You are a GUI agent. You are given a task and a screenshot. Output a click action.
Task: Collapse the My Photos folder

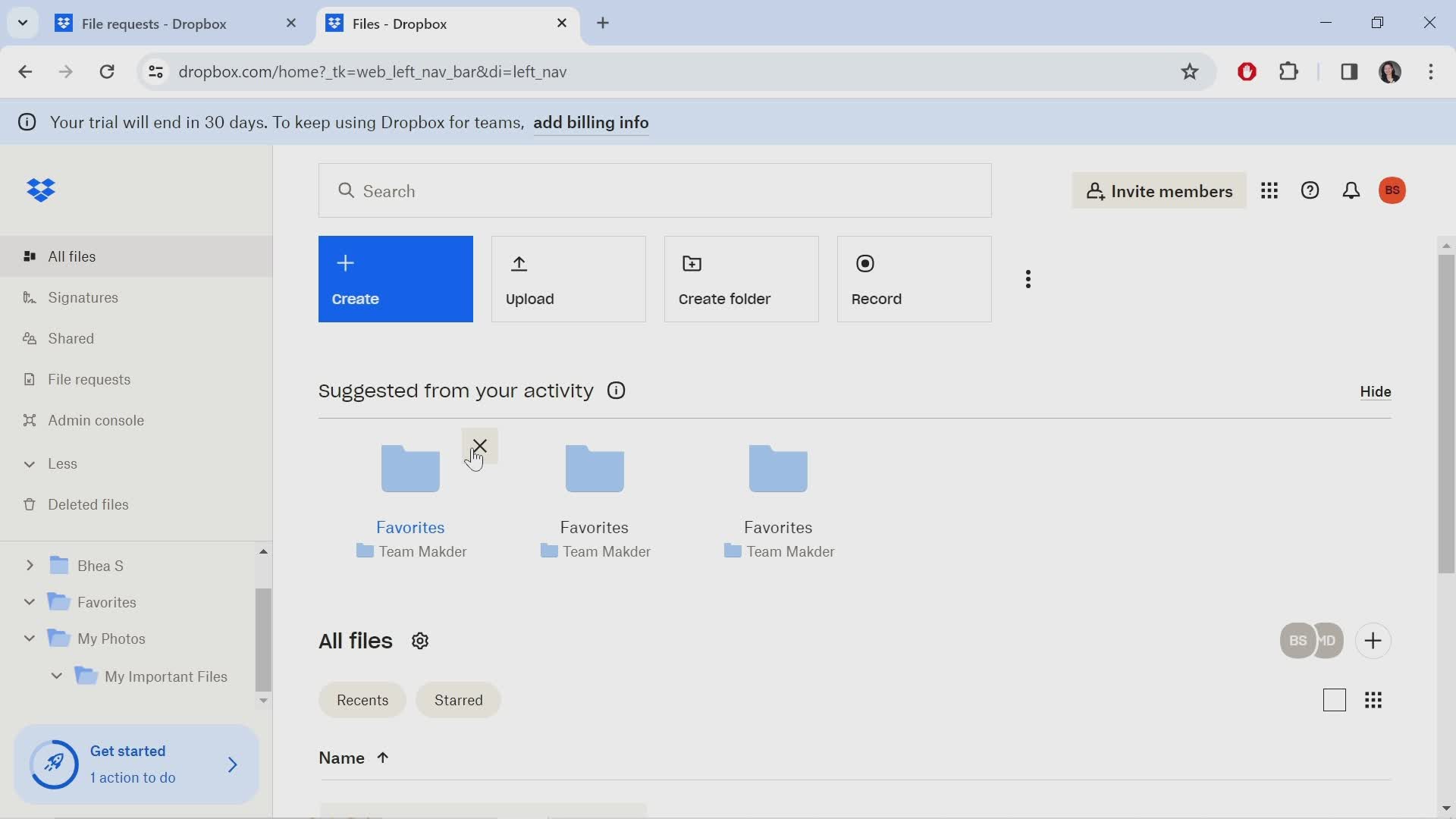click(x=29, y=638)
